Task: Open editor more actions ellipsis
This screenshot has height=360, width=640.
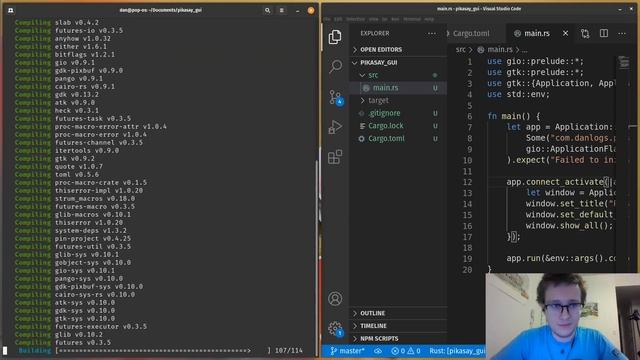Action: click(x=622, y=33)
